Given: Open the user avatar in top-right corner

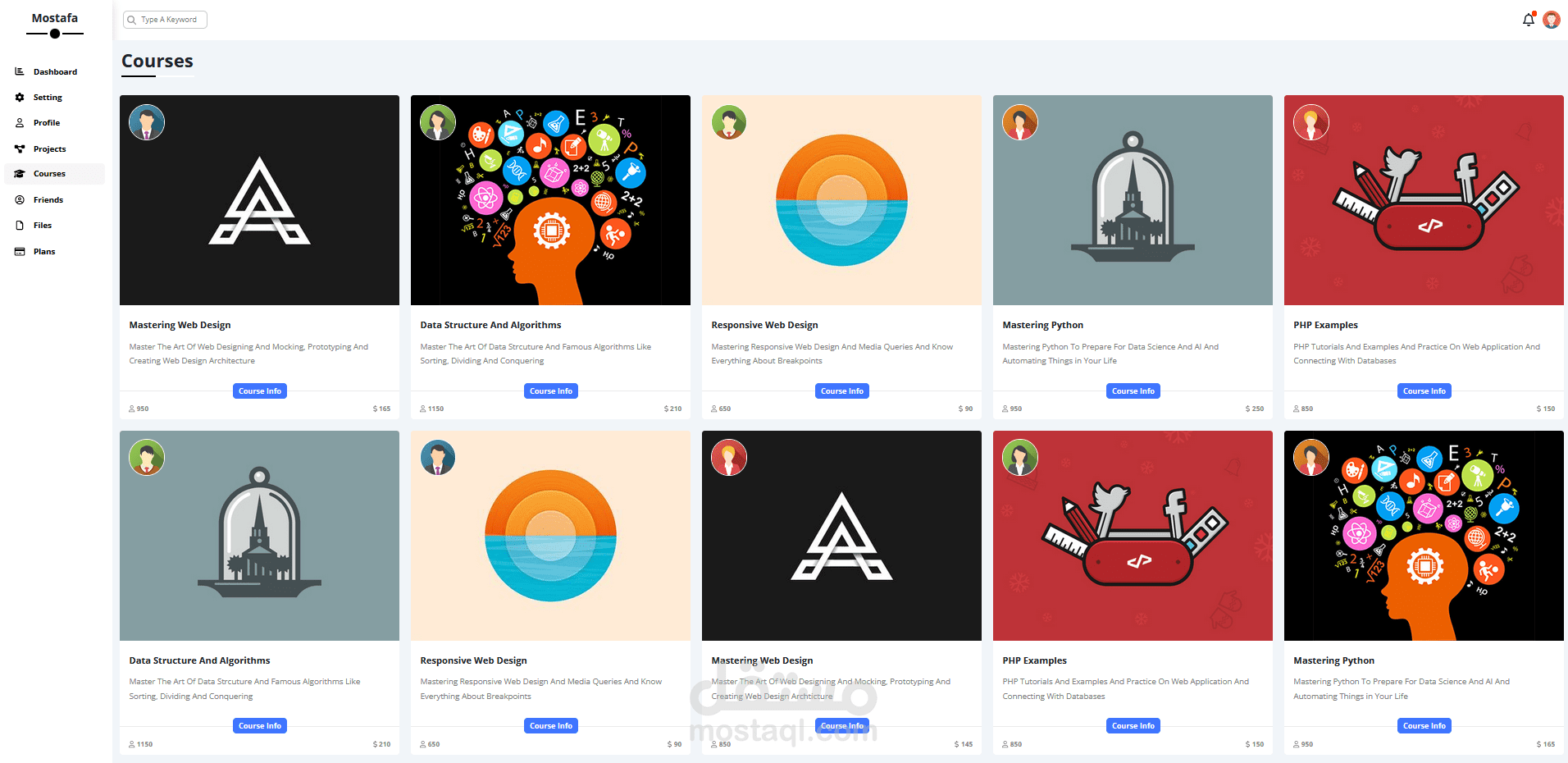Looking at the screenshot, I should 1551,20.
